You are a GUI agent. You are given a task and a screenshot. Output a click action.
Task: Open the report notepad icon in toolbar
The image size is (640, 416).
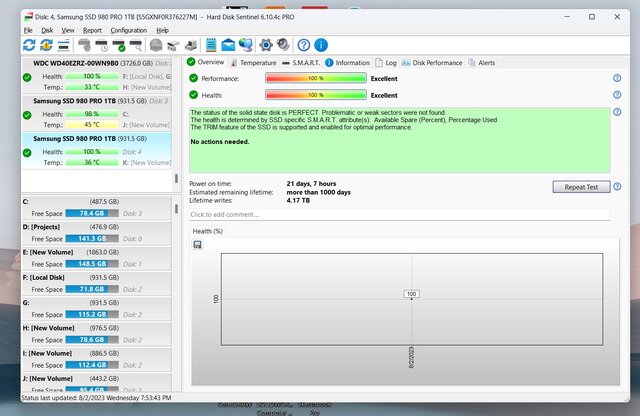[x=211, y=45]
